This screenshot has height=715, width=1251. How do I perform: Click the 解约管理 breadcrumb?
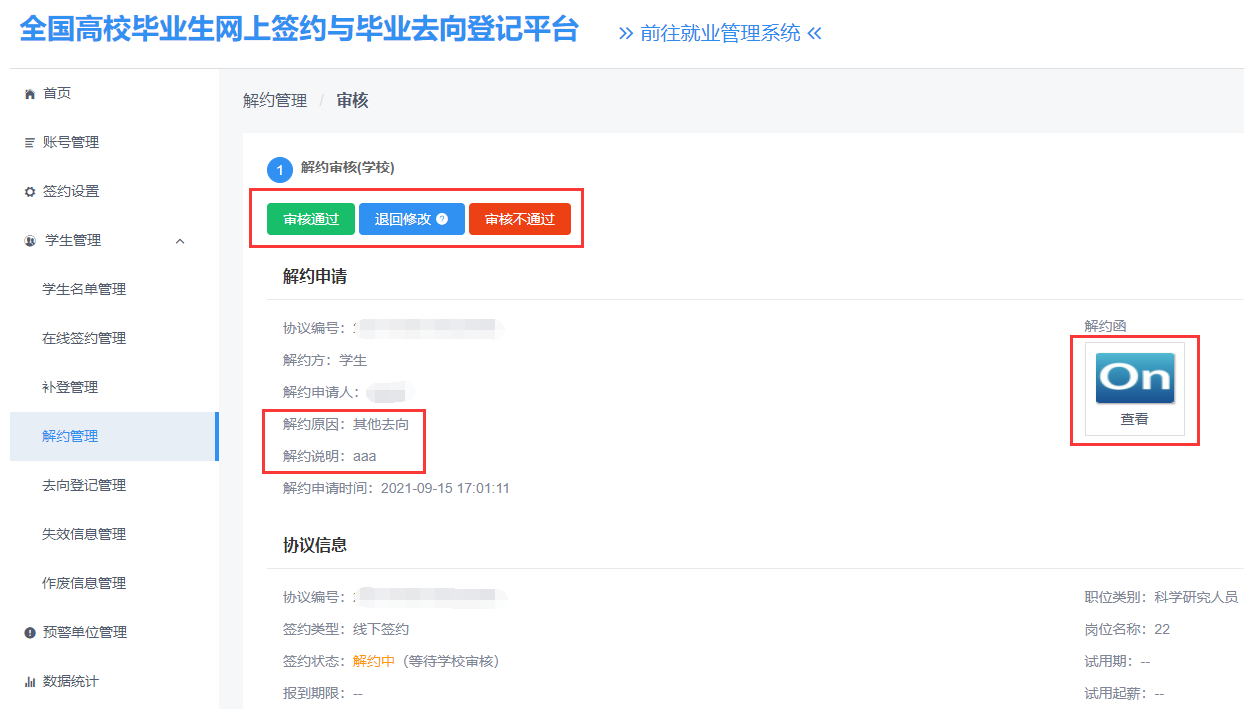(275, 101)
